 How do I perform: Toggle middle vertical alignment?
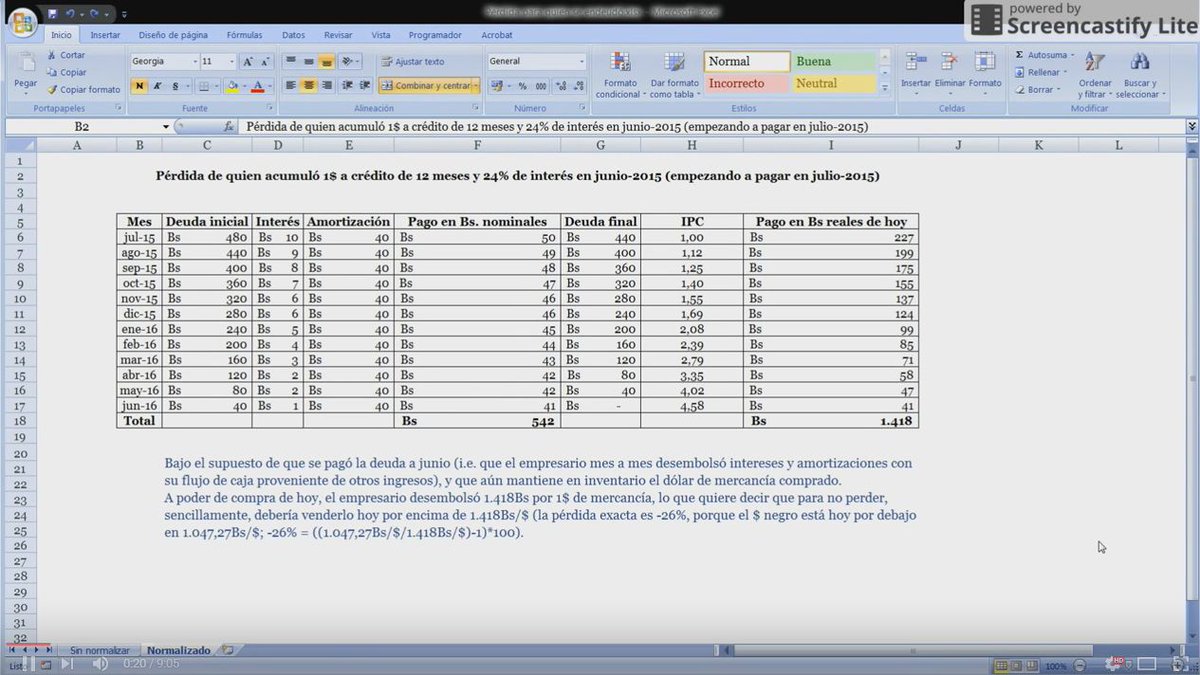click(x=309, y=62)
